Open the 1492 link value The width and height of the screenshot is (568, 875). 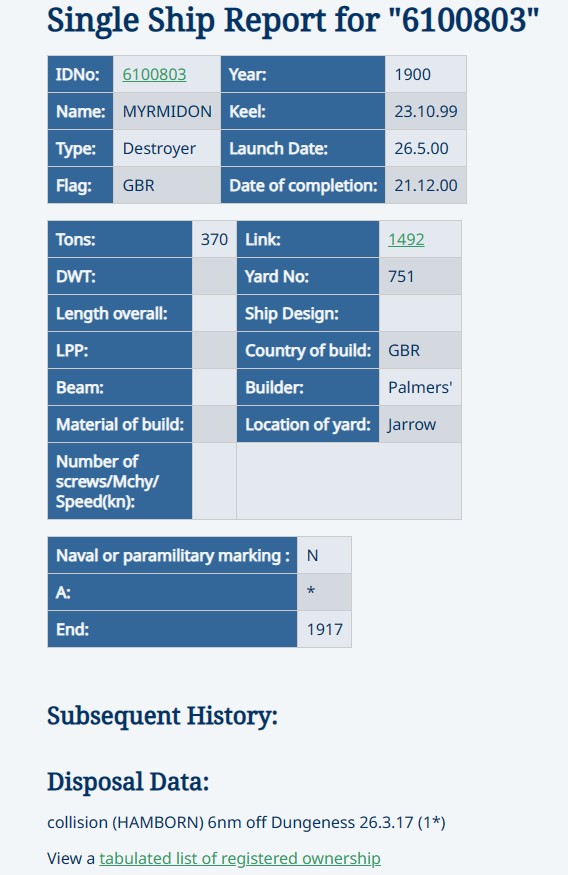click(x=406, y=239)
